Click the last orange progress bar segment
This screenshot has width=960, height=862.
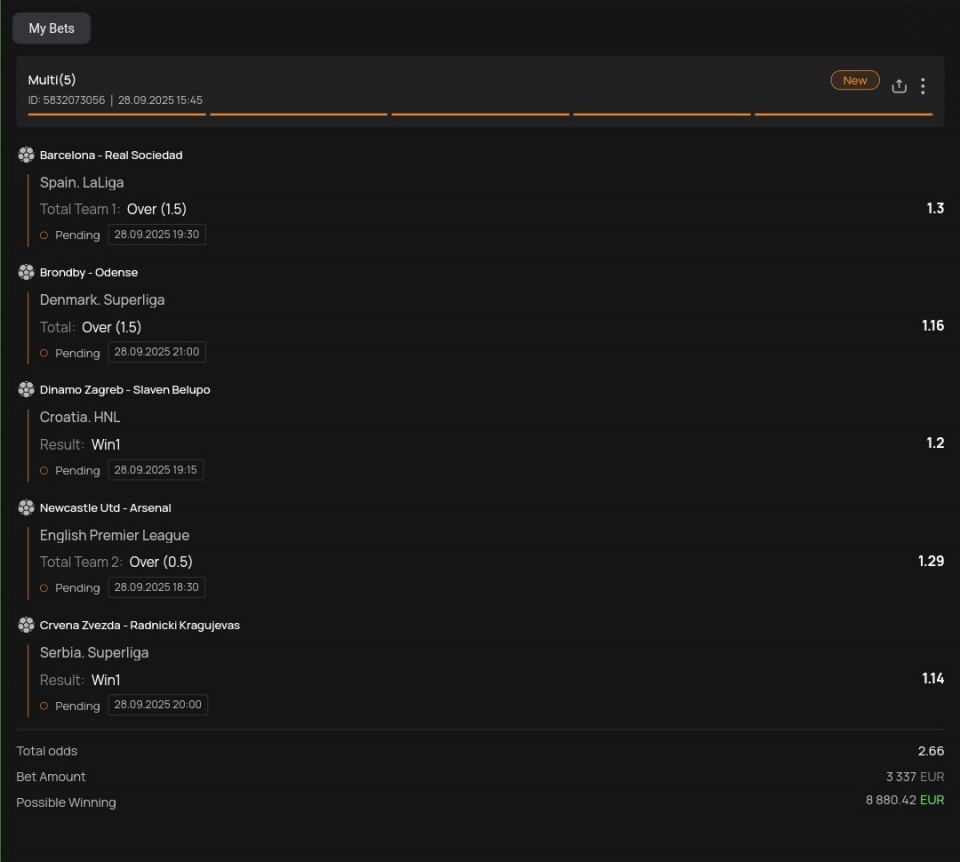tap(843, 115)
